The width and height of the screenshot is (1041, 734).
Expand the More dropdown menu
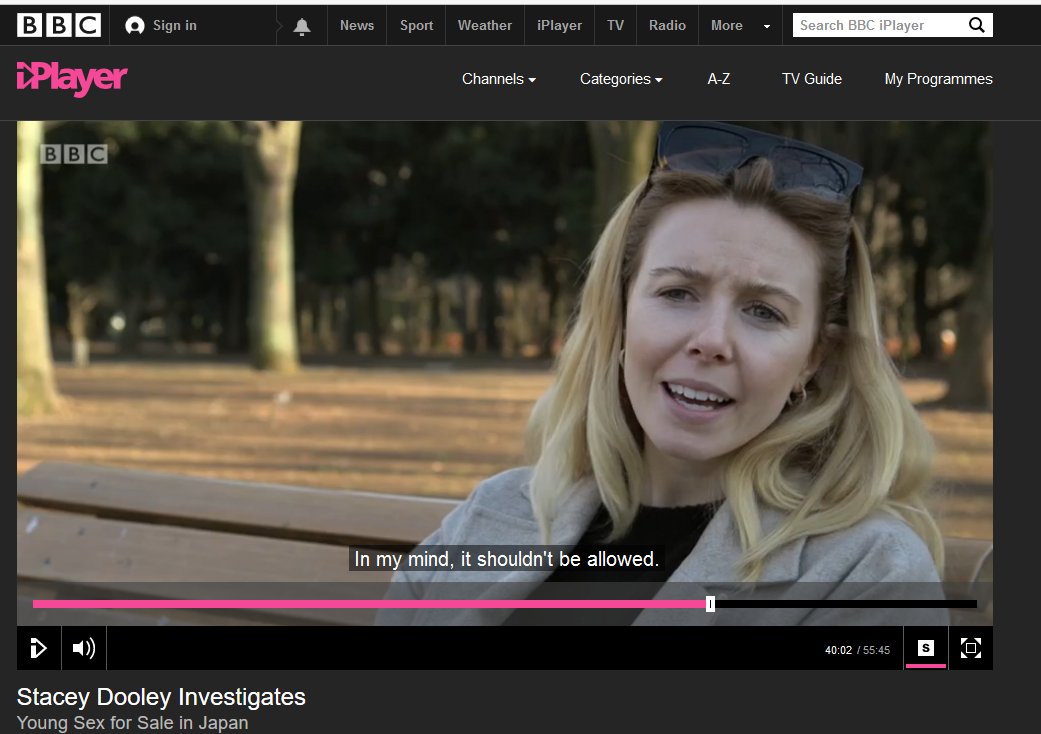tap(740, 25)
